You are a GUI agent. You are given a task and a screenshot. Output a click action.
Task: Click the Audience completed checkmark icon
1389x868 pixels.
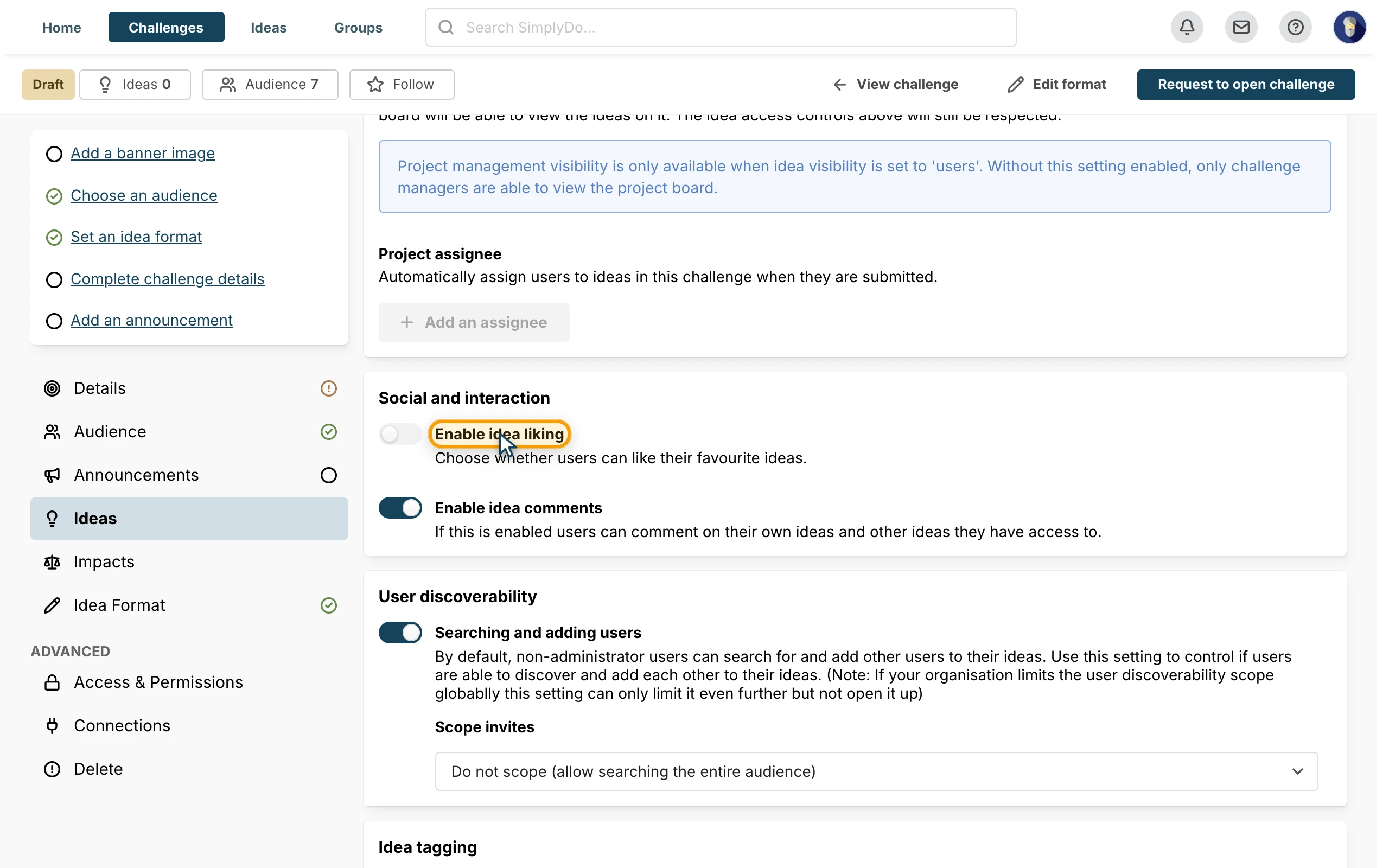[328, 432]
